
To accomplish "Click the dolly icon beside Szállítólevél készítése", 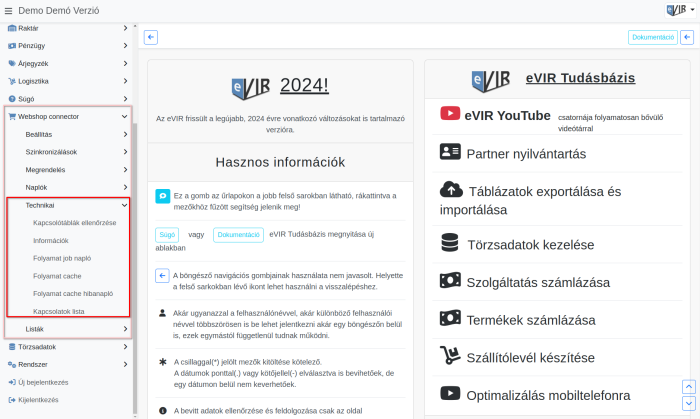I will pos(450,356).
